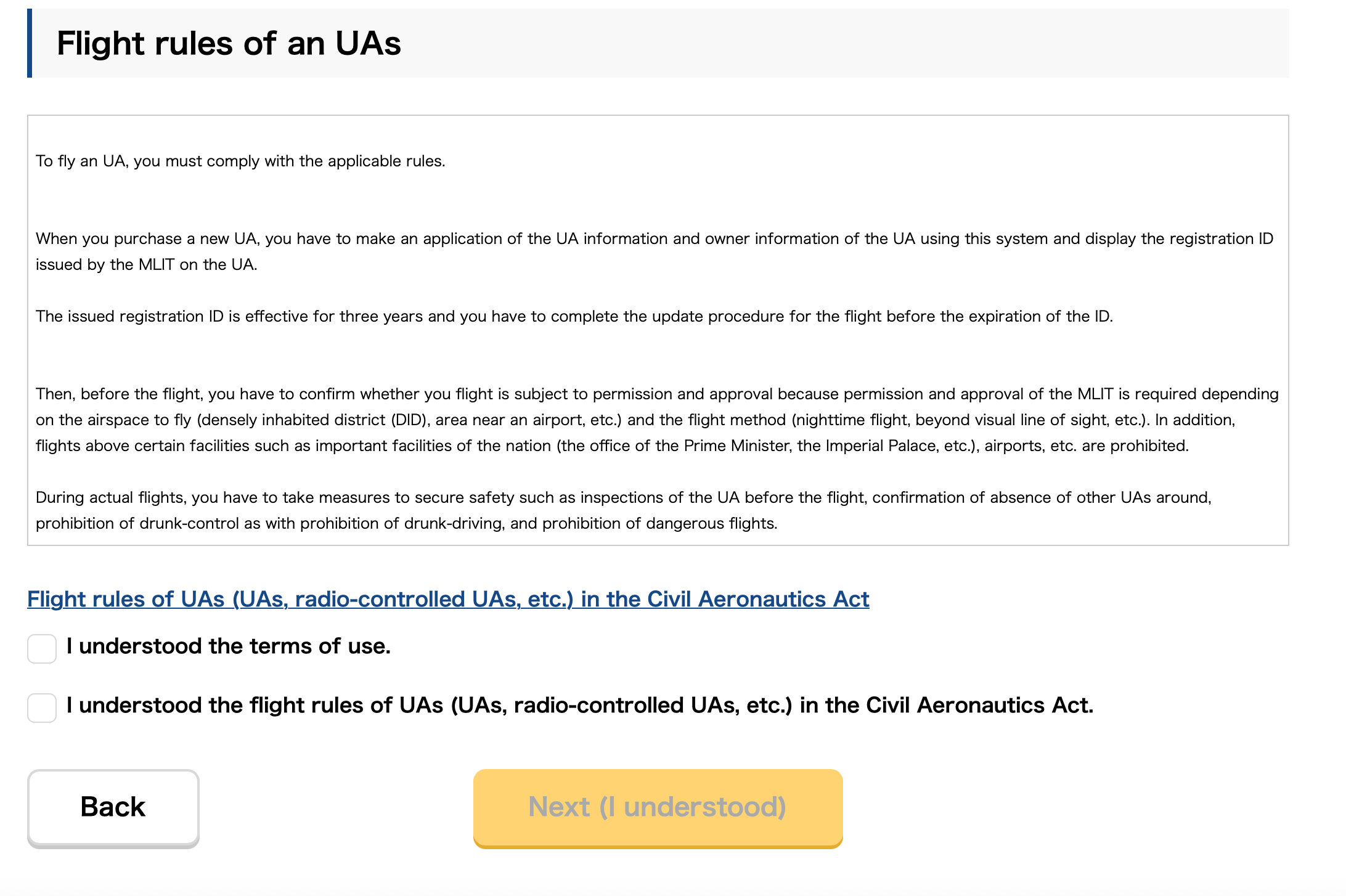Screen dimensions: 1346x896
Task: Click the "issued registration ID is effective" sentence
Action: (x=574, y=317)
